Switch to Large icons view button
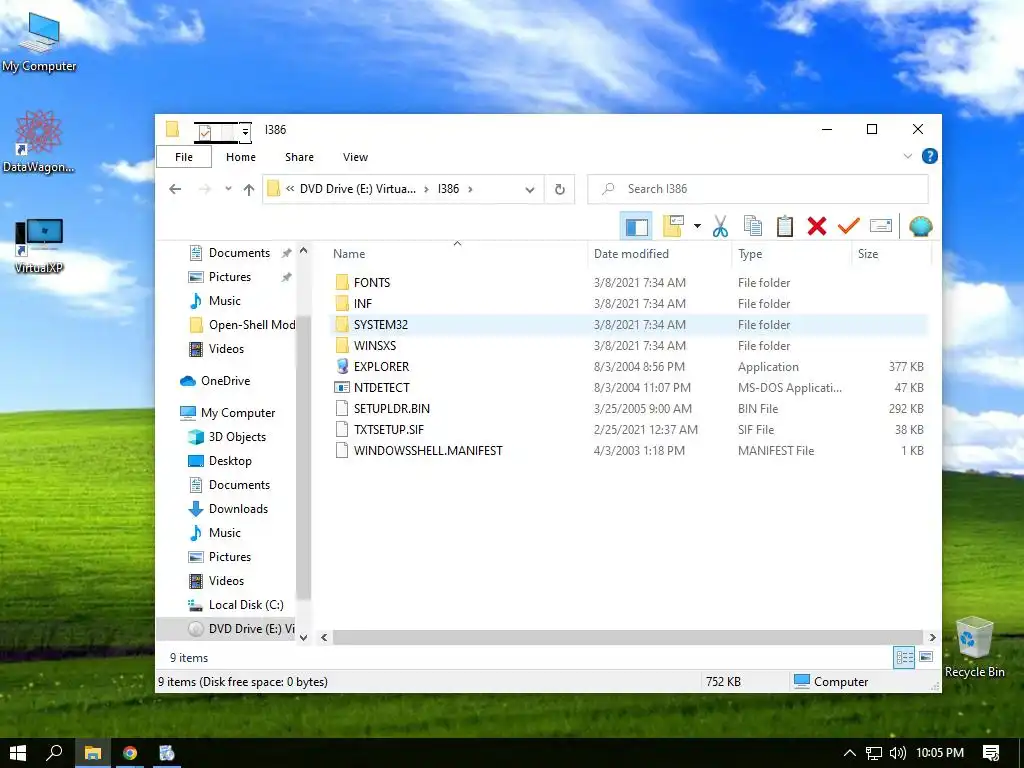 click(x=926, y=657)
